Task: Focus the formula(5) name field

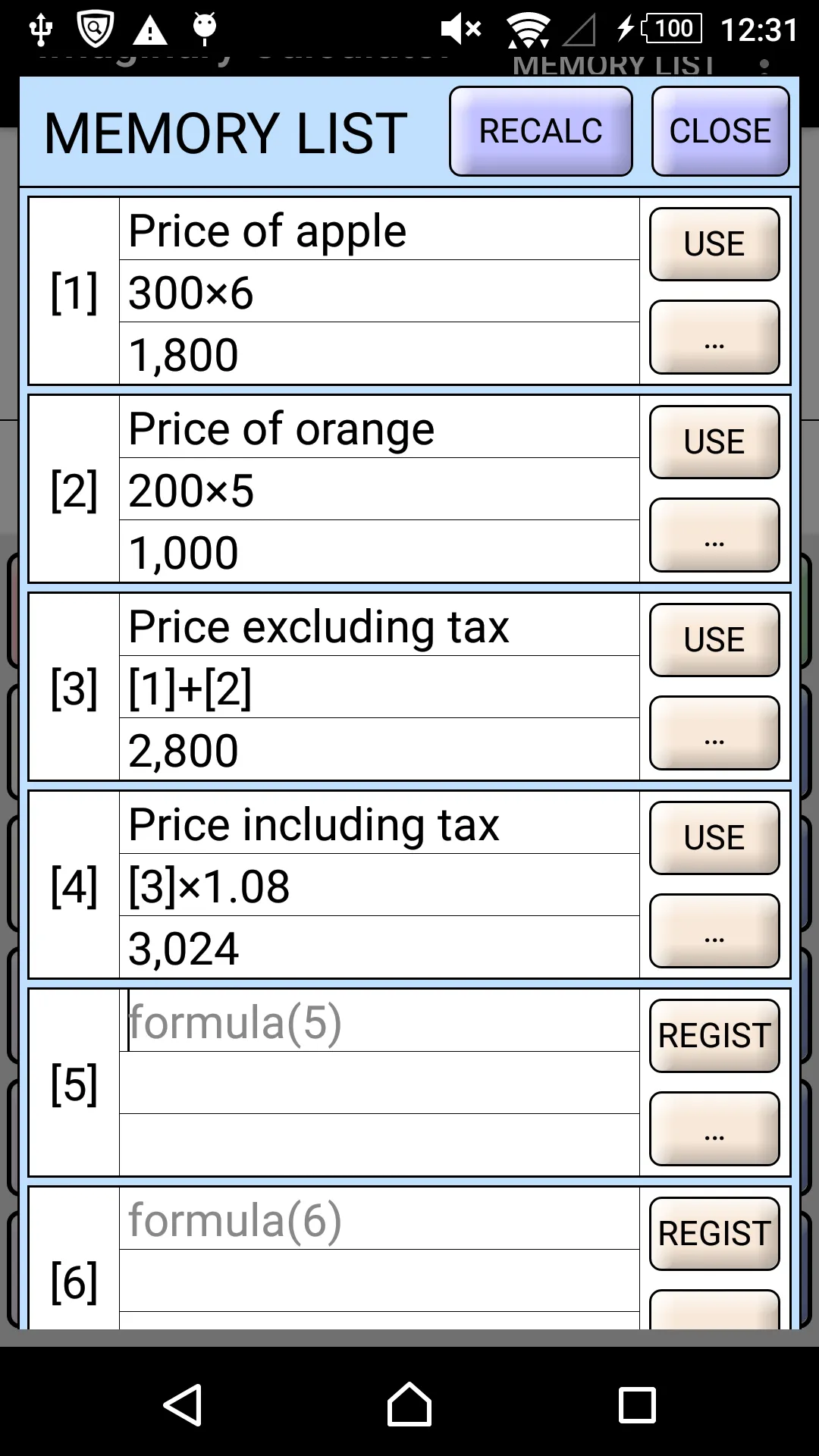Action: coord(379,1021)
